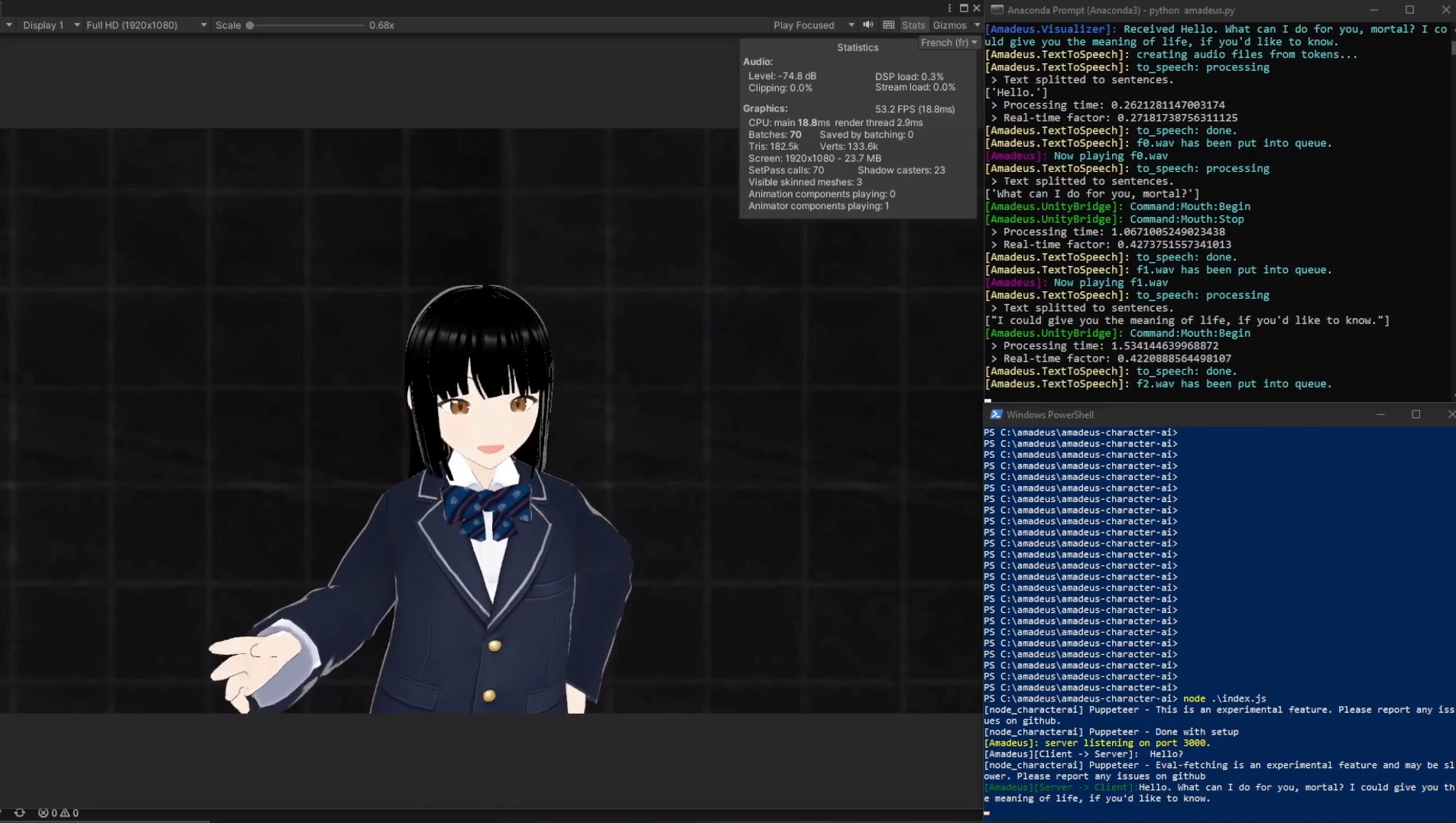Click the 'Level: -74.8 dB' audio value
Image resolution: width=1456 pixels, height=823 pixels.
click(782, 76)
